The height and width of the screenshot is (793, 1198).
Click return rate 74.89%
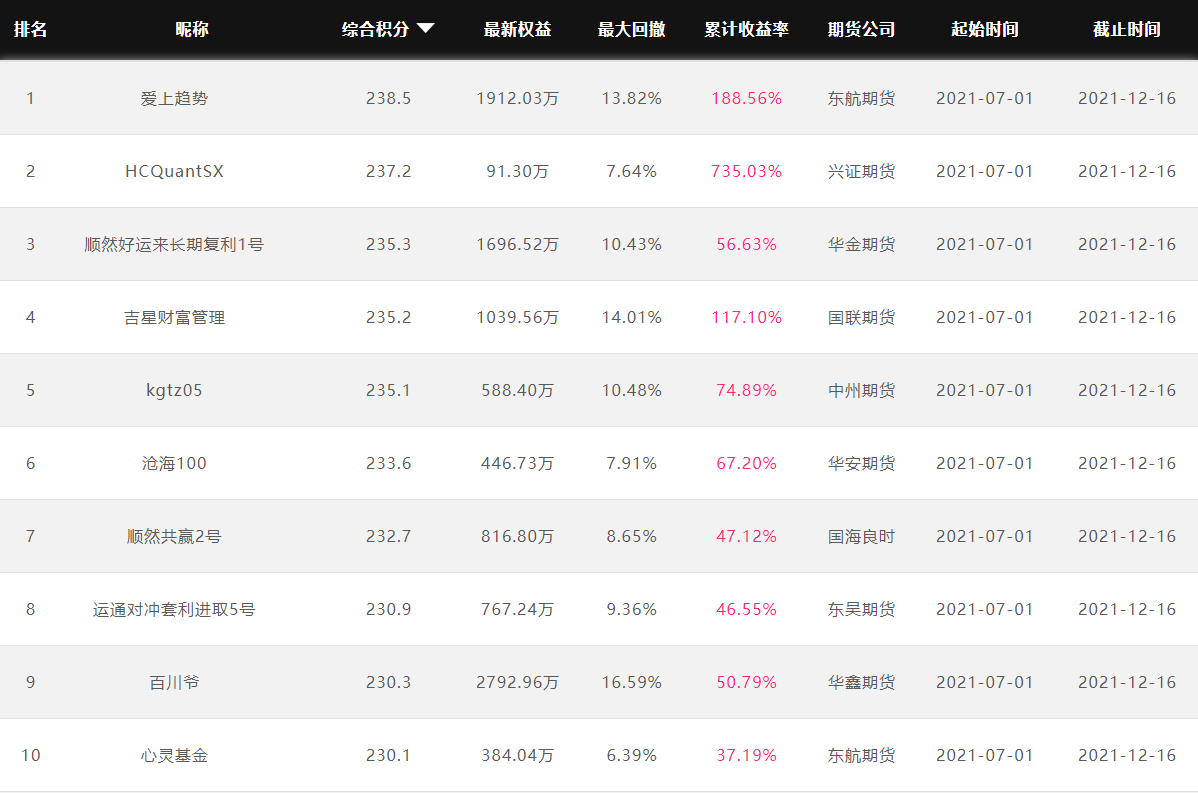tap(746, 390)
